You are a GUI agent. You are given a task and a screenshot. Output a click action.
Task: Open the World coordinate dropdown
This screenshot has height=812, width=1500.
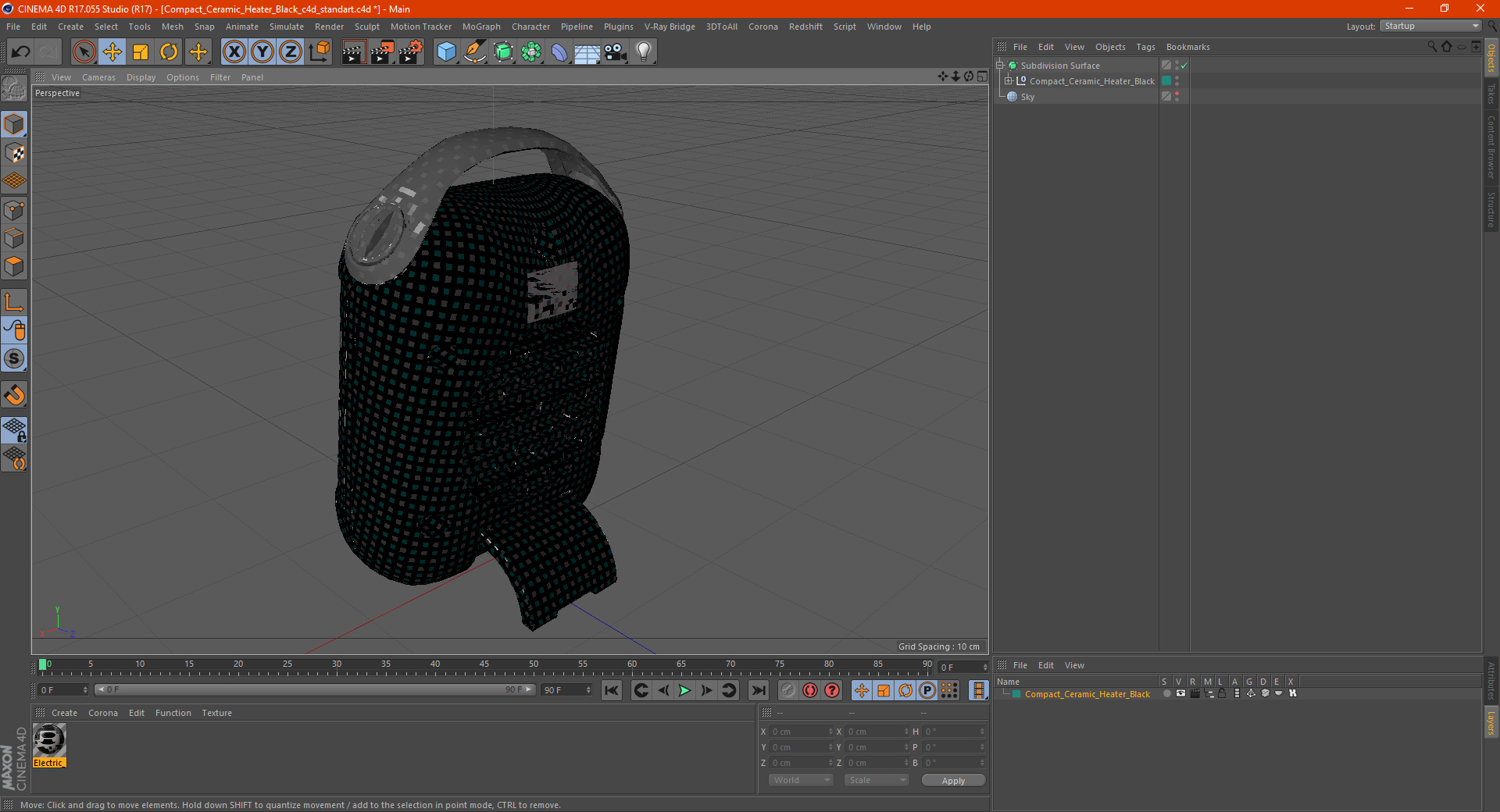tap(801, 781)
